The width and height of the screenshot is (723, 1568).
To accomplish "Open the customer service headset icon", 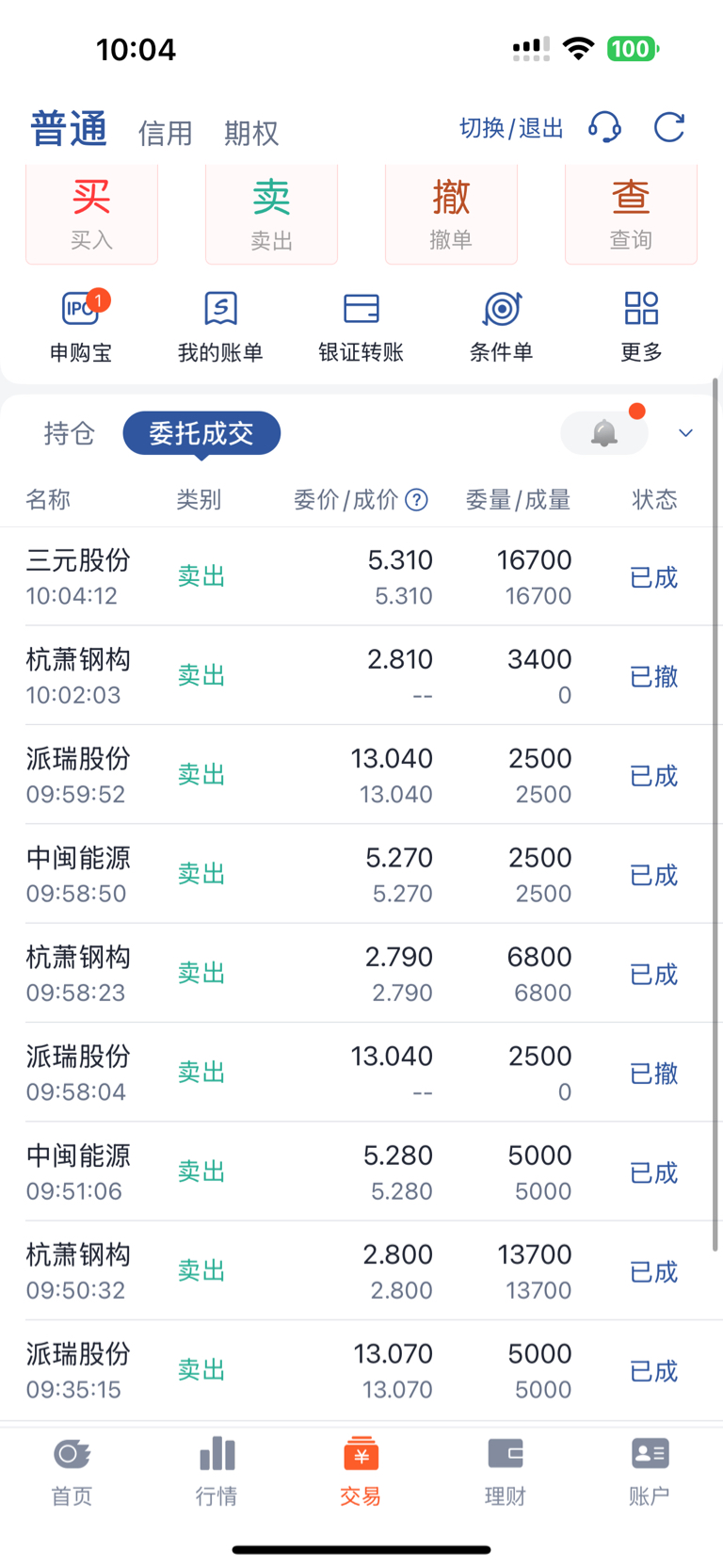I will 604,126.
